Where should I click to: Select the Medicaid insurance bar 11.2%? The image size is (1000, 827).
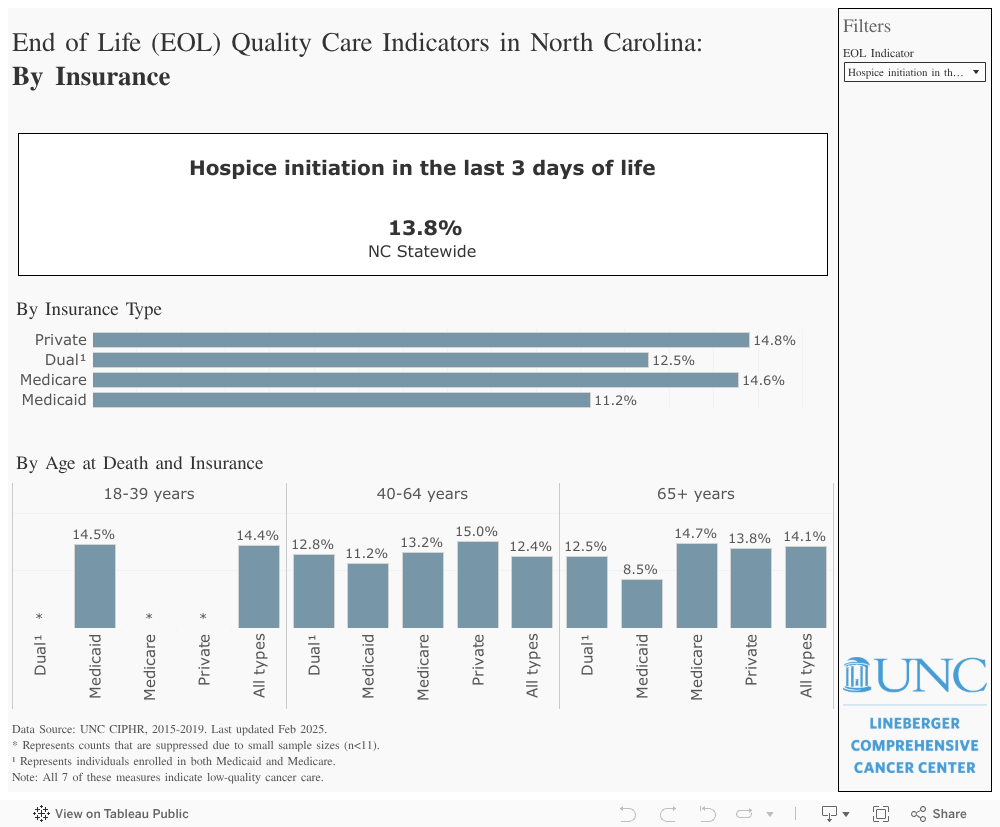341,400
